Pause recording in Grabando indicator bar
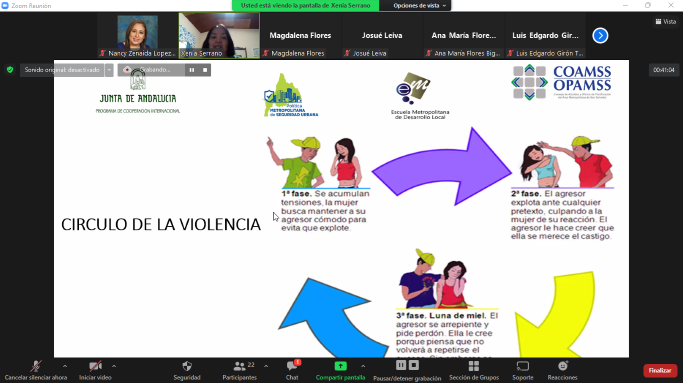Image resolution: width=683 pixels, height=383 pixels. (192, 70)
